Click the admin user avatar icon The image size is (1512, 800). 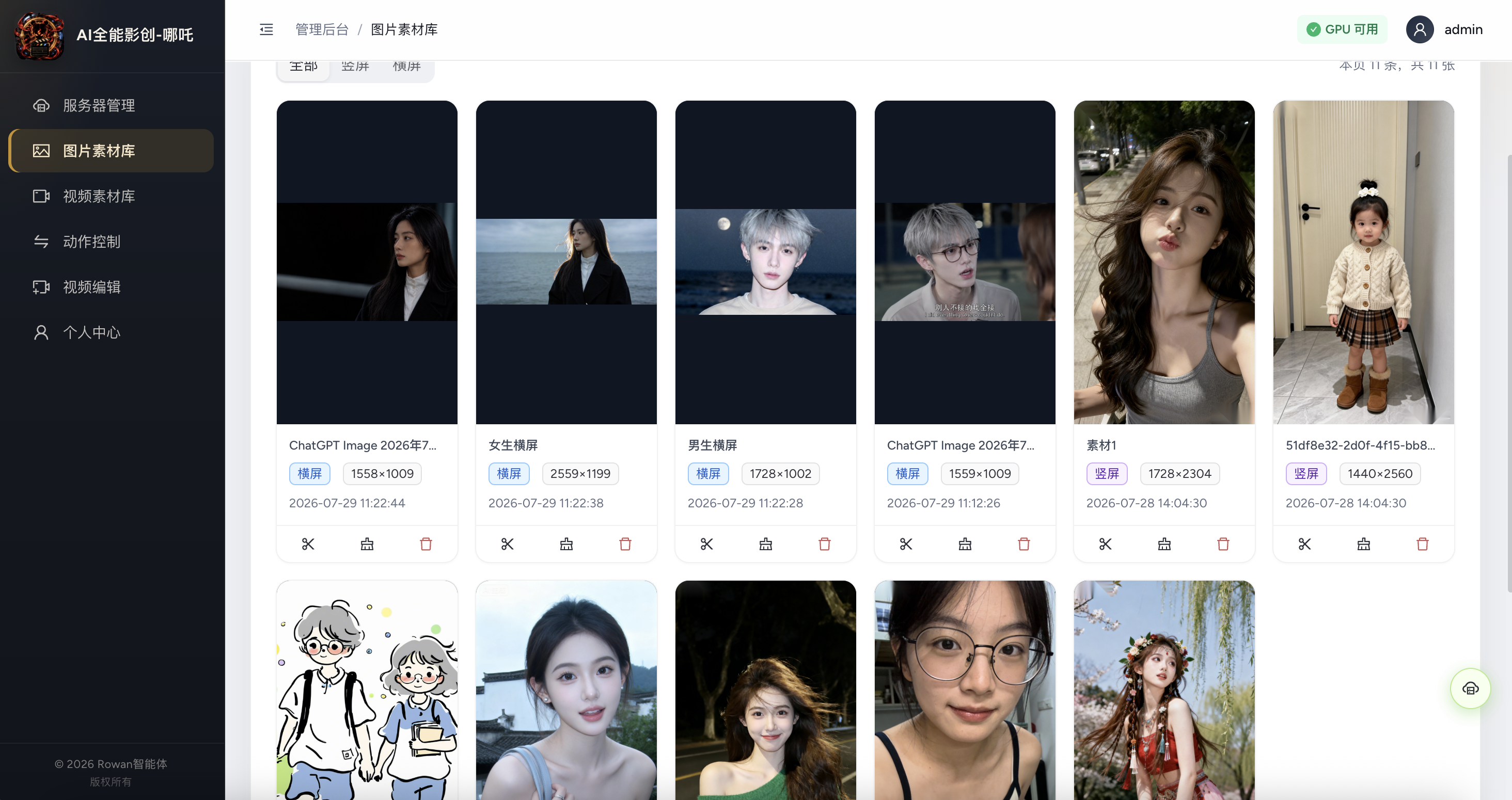click(x=1420, y=29)
